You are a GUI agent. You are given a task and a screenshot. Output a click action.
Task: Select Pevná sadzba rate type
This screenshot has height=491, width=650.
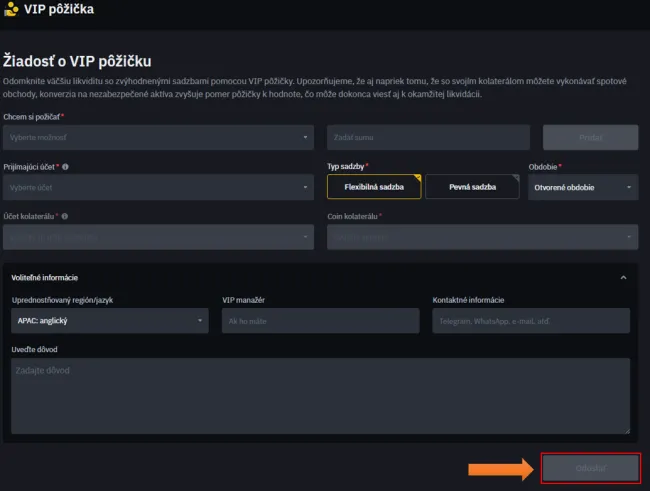[471, 187]
